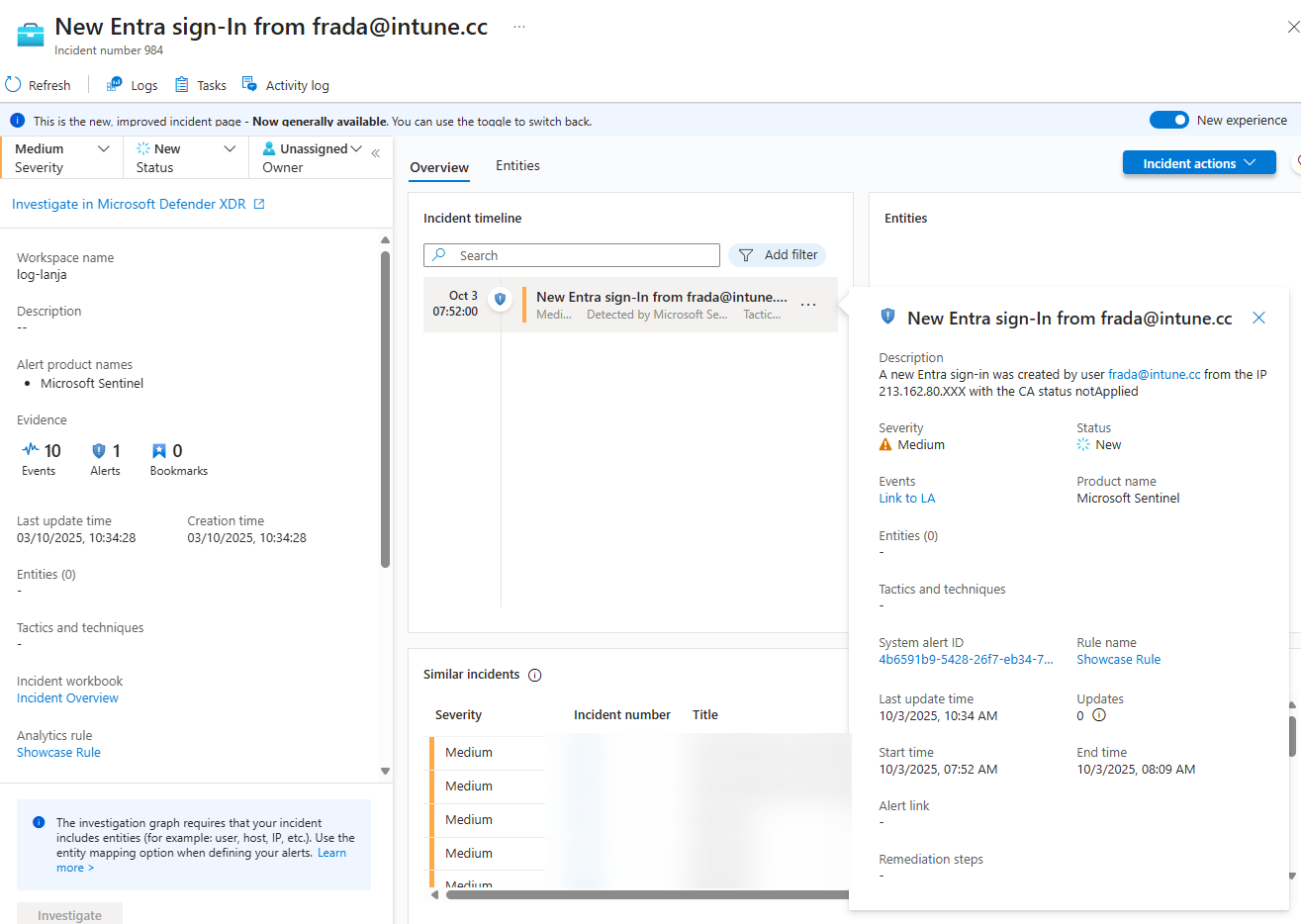1301x924 pixels.
Task: Click the Updates info icon
Action: click(x=1098, y=715)
